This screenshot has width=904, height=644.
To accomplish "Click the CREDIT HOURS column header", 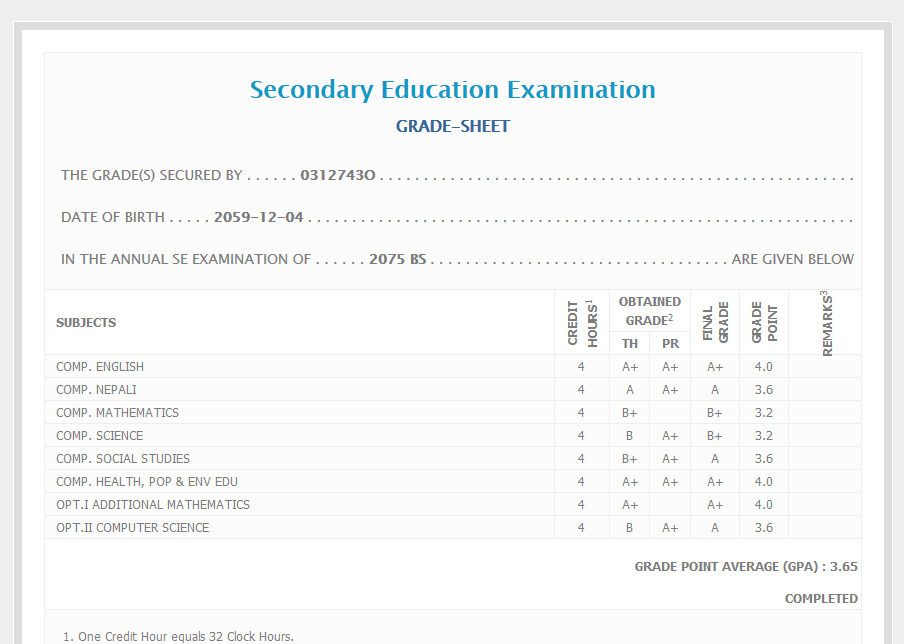I will tap(581, 323).
